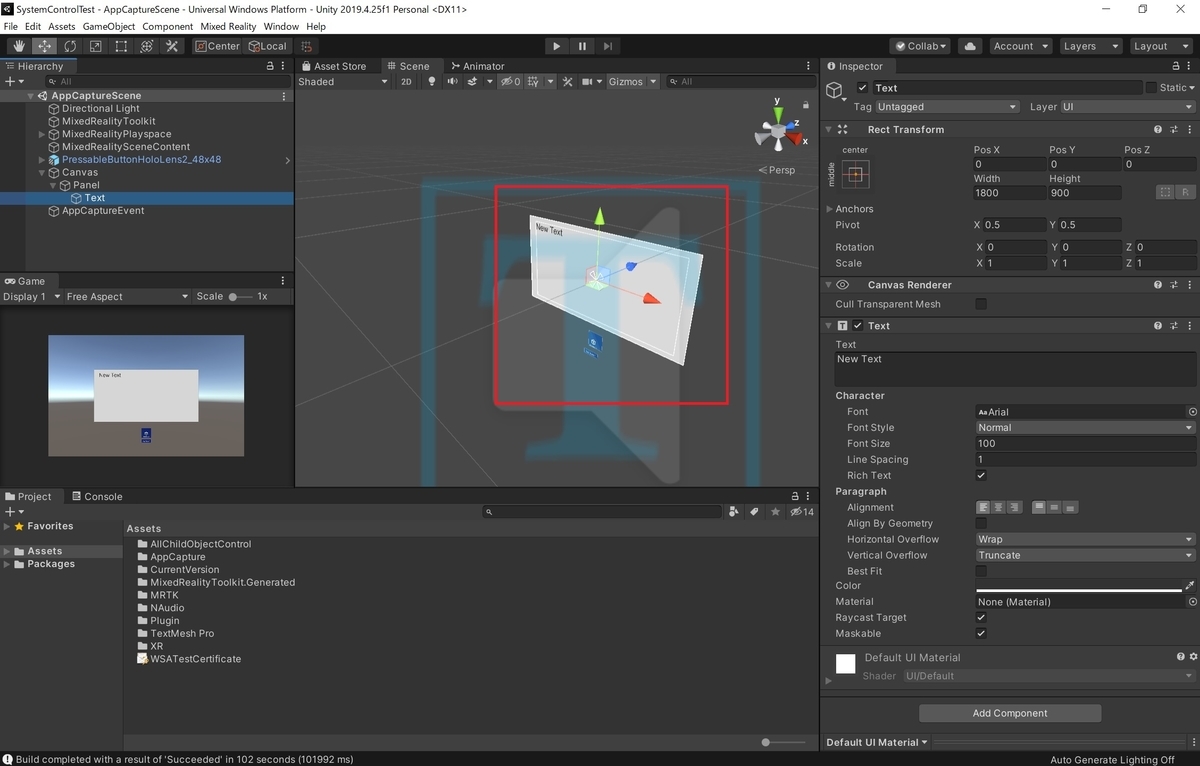Viewport: 1200px width, 766px height.
Task: Open Default UI Material gear settings
Action: tap(1193, 657)
